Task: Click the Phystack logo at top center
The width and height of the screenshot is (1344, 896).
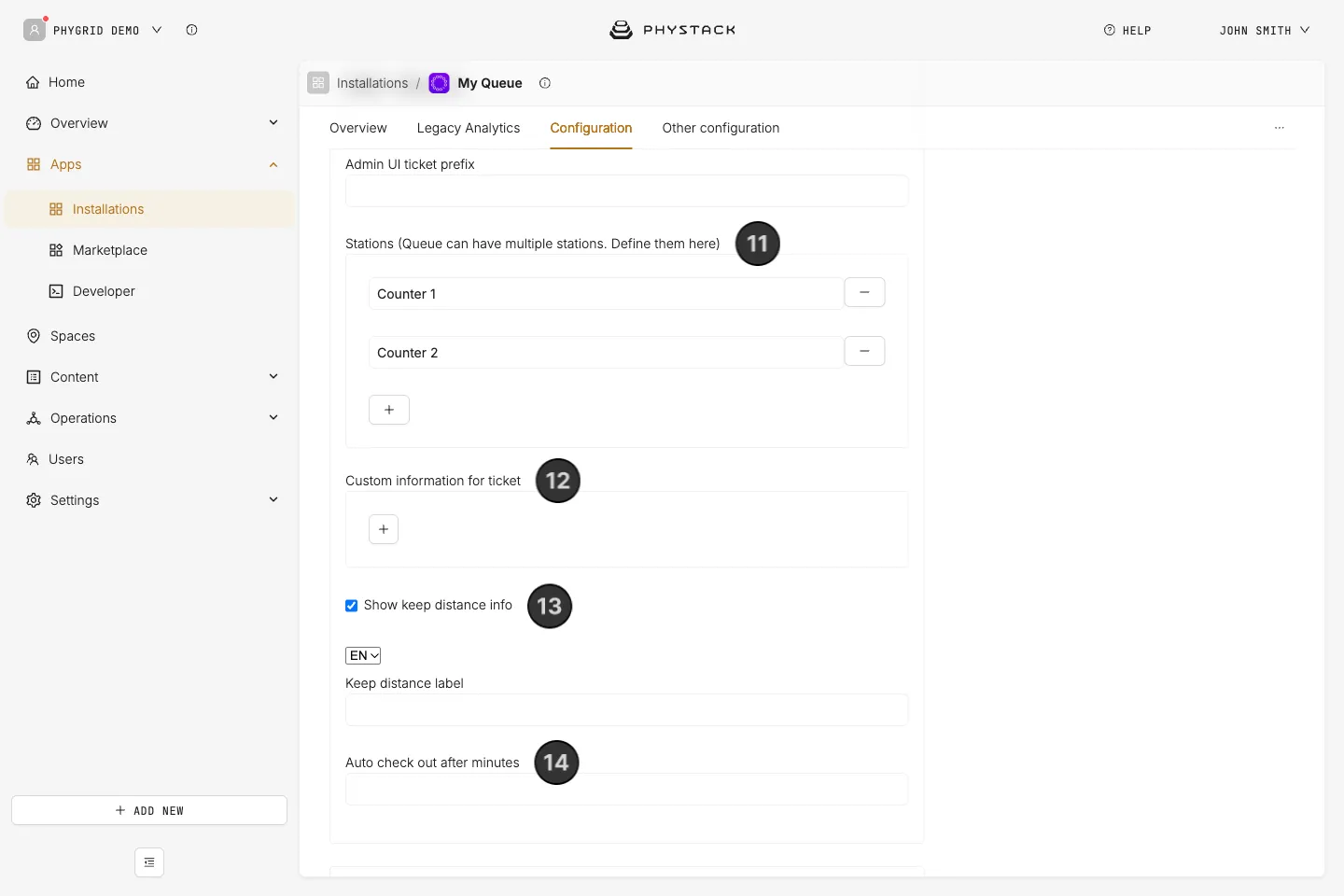Action: tap(672, 30)
